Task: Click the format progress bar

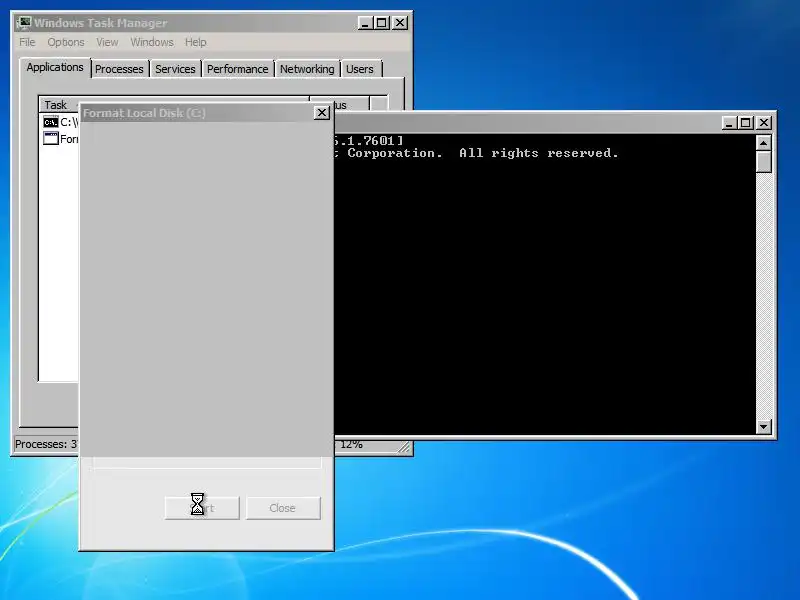Action: 207,463
